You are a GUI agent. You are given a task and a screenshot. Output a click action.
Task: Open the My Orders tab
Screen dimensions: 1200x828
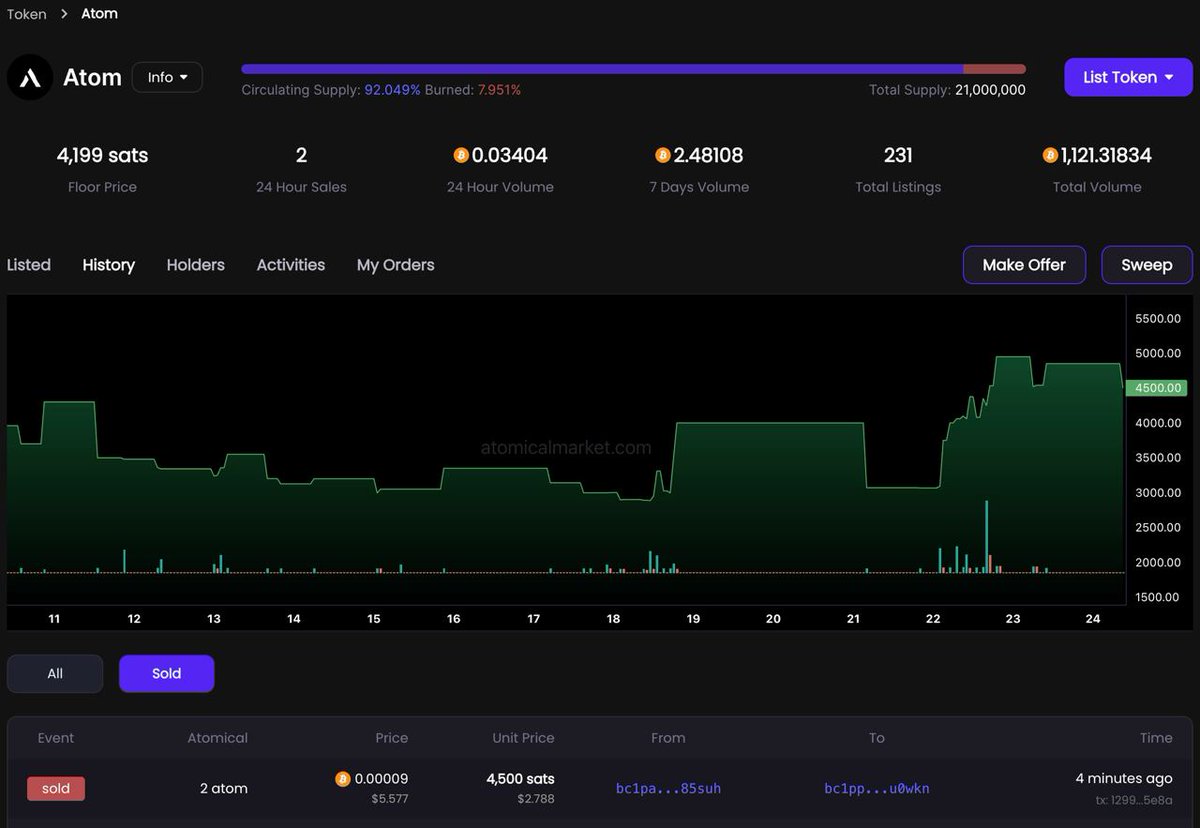click(x=396, y=265)
